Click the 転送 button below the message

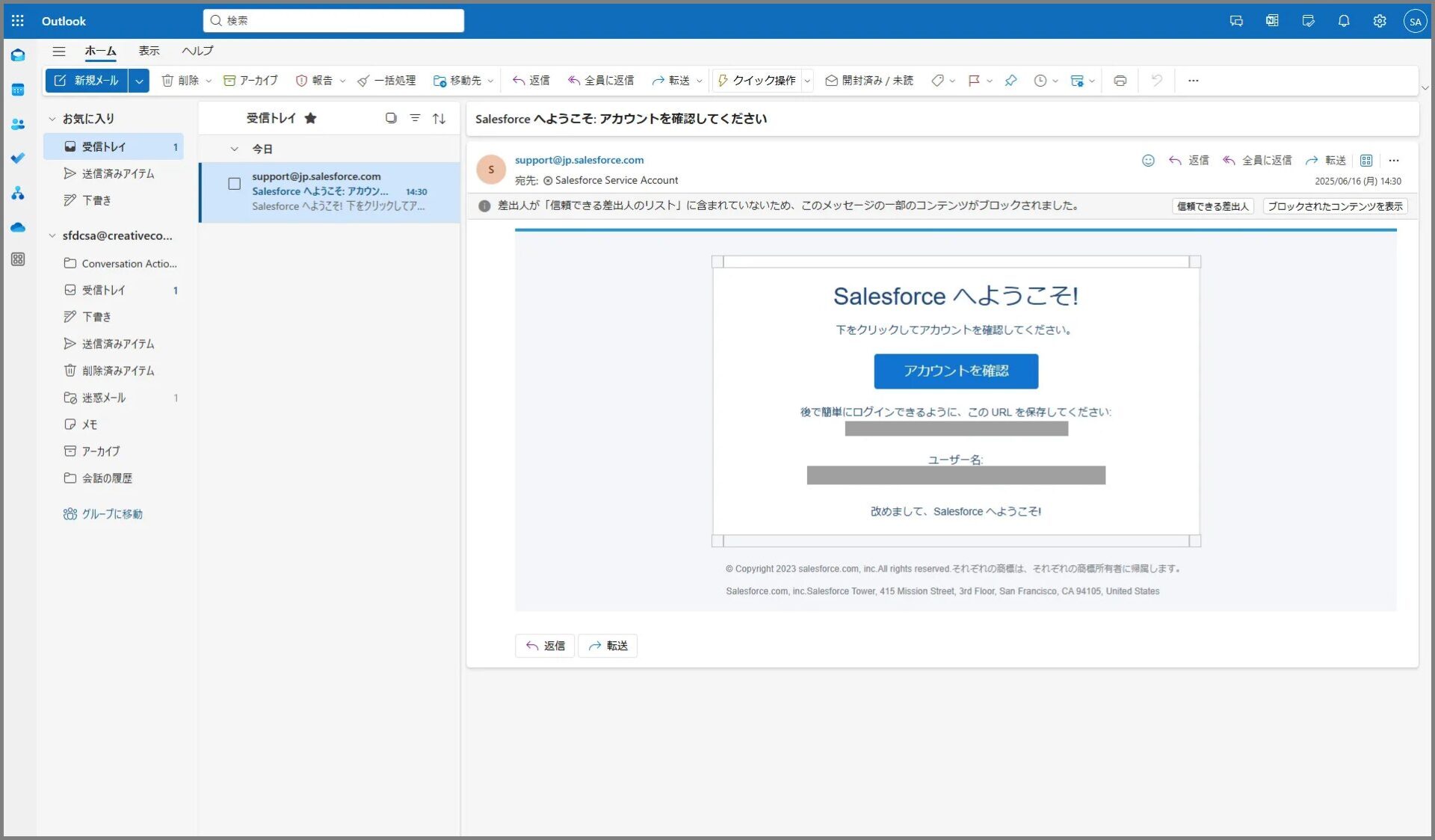608,646
